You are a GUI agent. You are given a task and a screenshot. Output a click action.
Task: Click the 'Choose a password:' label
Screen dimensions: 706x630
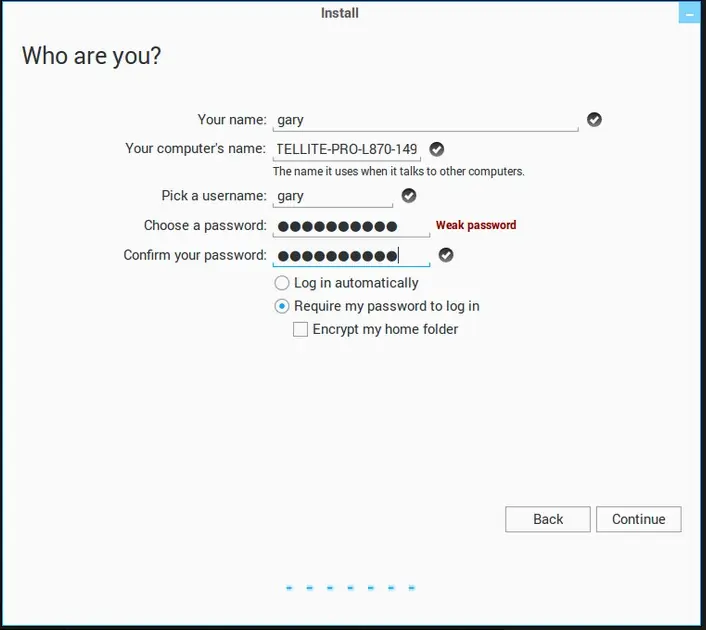point(205,226)
